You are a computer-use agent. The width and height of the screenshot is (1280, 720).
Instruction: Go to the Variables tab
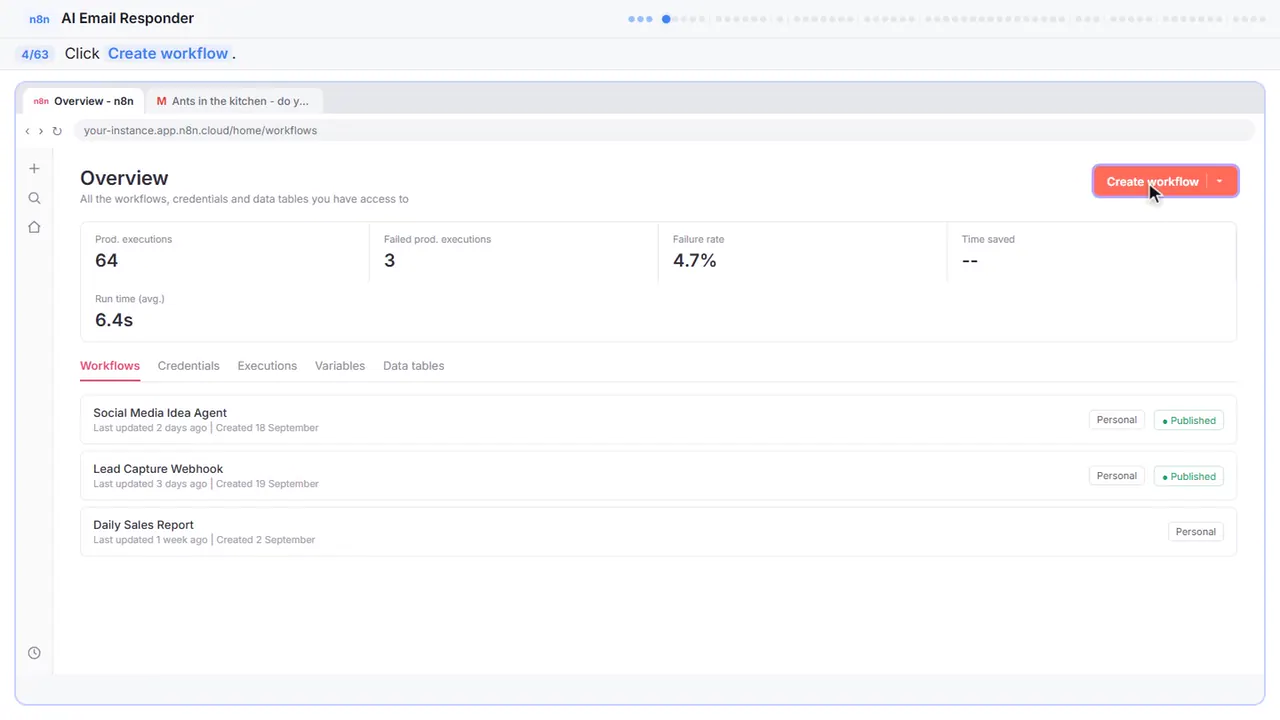340,366
